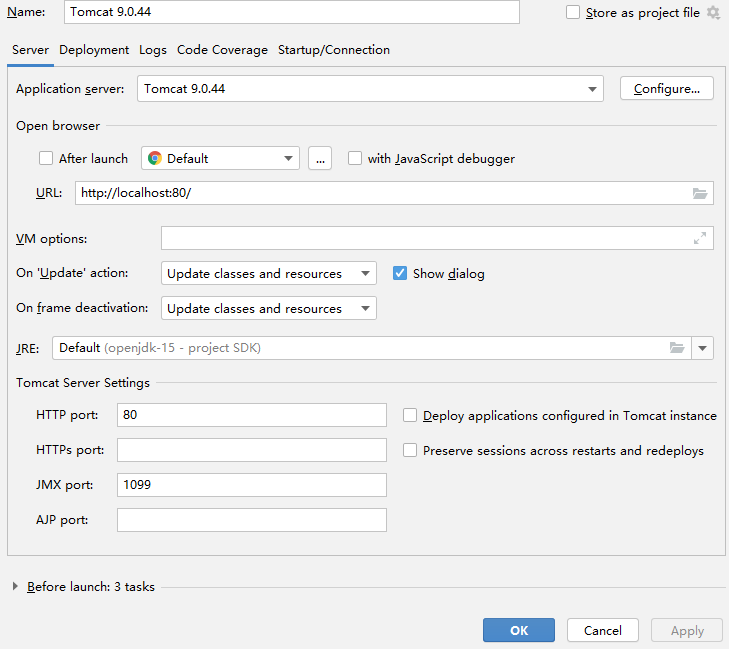Open the Default browser dropdown
Screen dimensions: 729x649
220,159
